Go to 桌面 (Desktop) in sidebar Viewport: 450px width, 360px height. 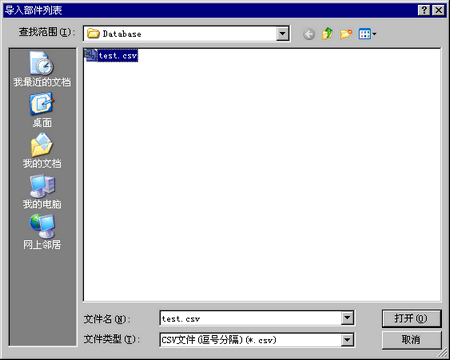(42, 110)
